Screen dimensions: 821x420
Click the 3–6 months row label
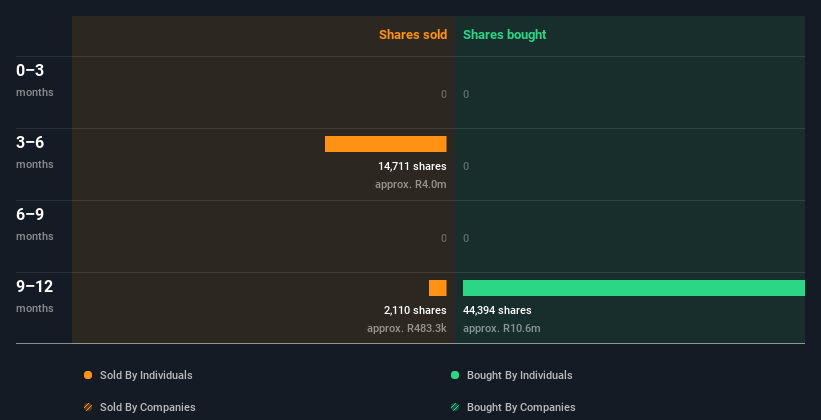(x=35, y=152)
